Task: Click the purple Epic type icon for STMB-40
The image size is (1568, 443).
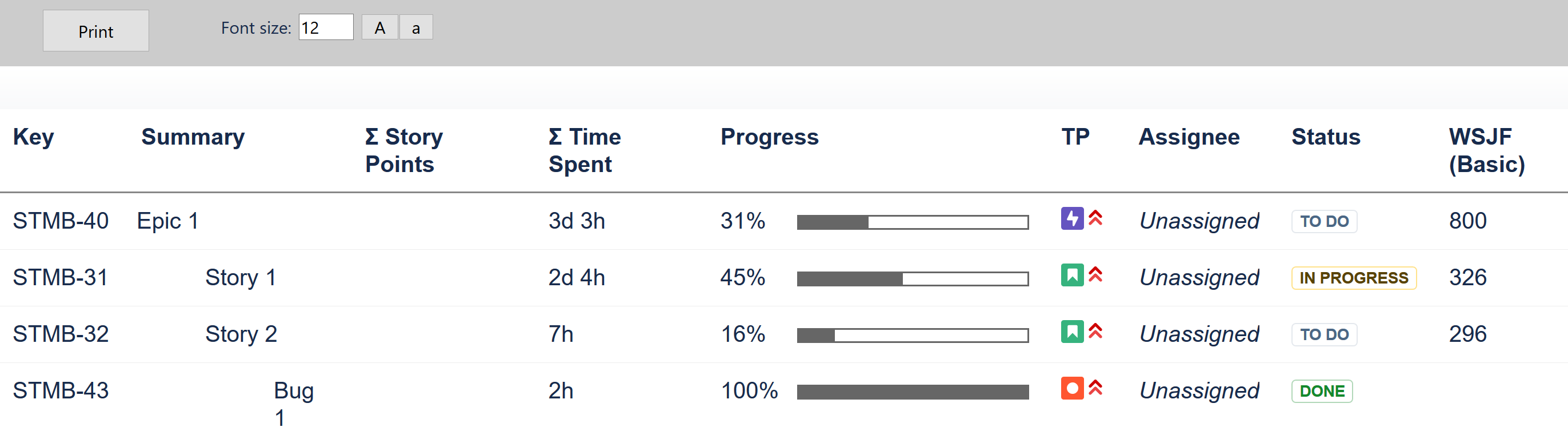Action: [1072, 218]
